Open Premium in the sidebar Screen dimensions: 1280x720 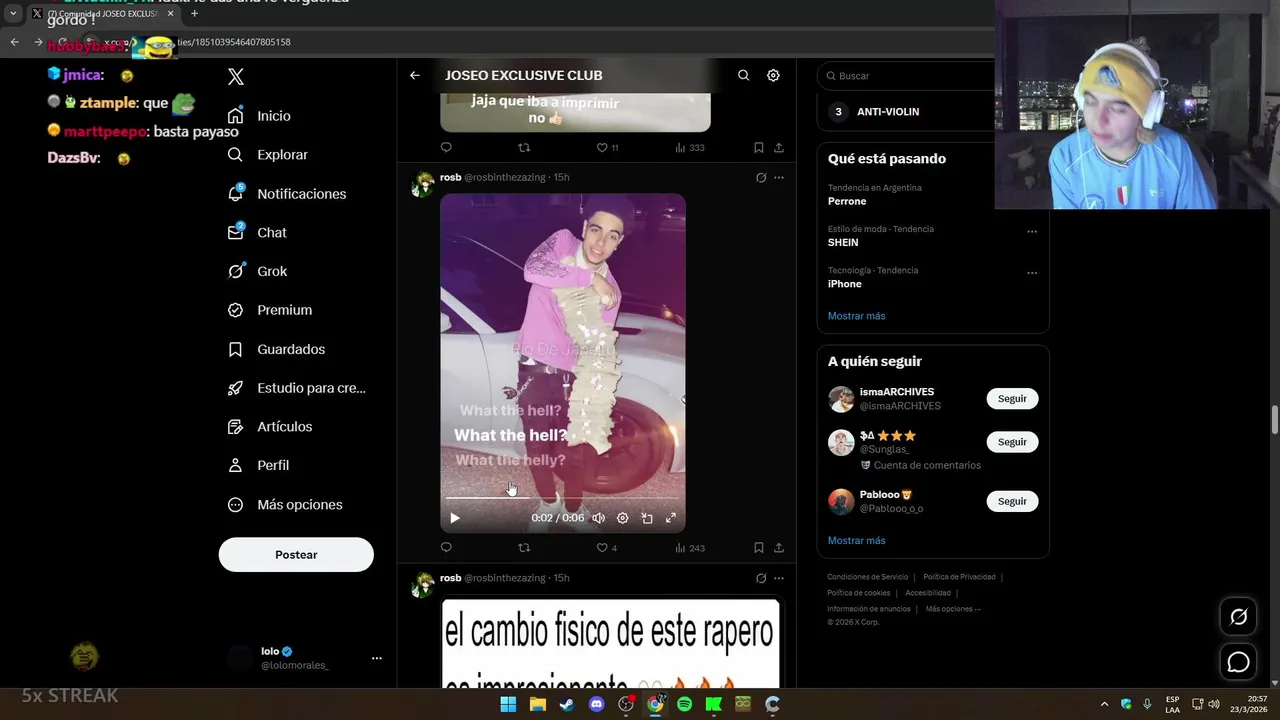click(x=270, y=310)
